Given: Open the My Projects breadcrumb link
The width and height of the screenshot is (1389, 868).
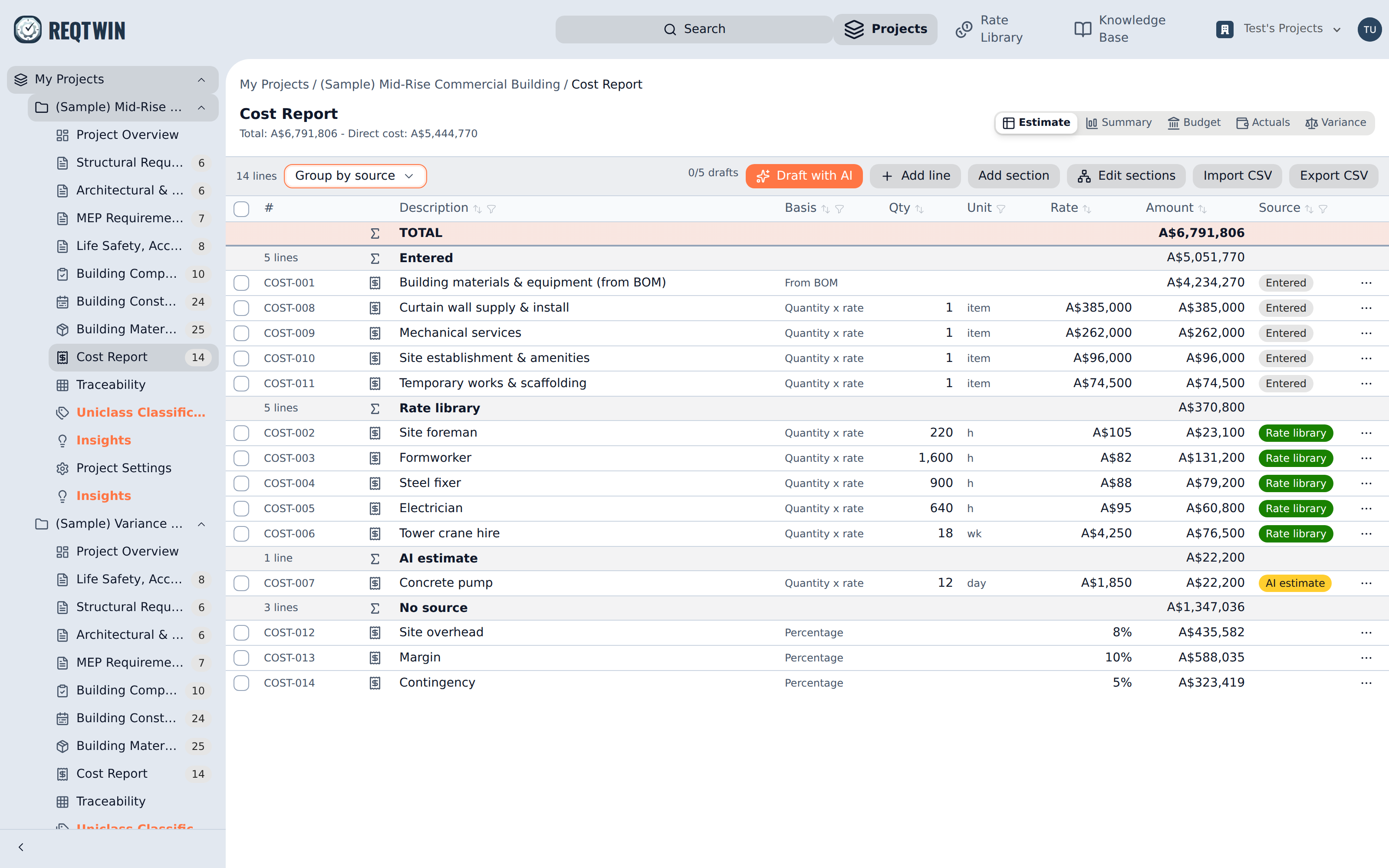Looking at the screenshot, I should pos(274,84).
